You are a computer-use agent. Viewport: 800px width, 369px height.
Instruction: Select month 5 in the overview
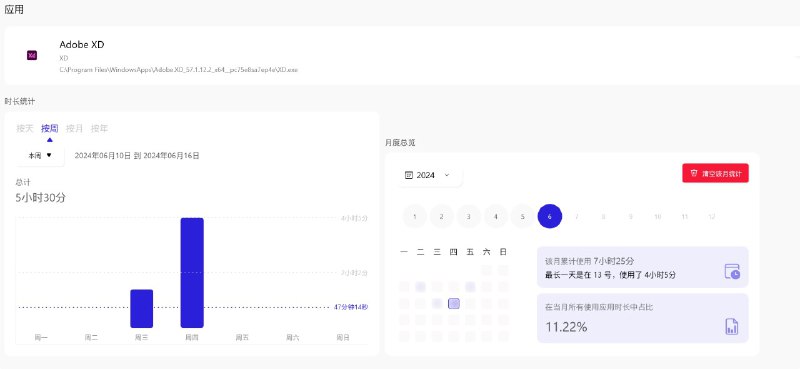tap(522, 216)
